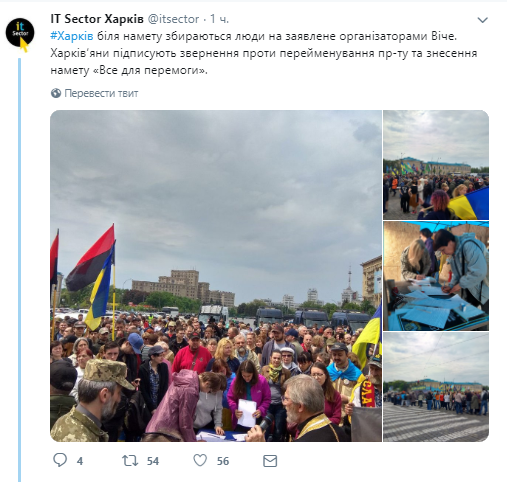The height and width of the screenshot is (486, 507).
Task: Click the reply count 4
Action: coord(80,461)
